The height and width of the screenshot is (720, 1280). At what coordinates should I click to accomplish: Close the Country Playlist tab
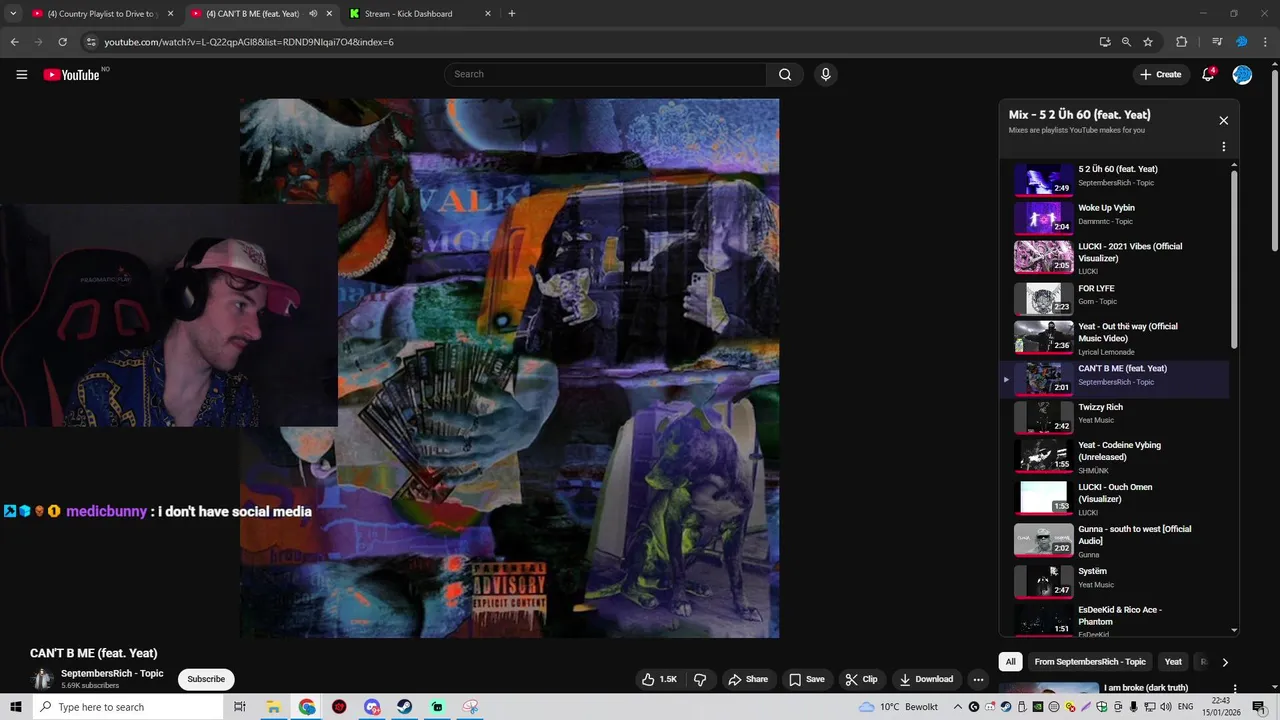pyautogui.click(x=170, y=14)
